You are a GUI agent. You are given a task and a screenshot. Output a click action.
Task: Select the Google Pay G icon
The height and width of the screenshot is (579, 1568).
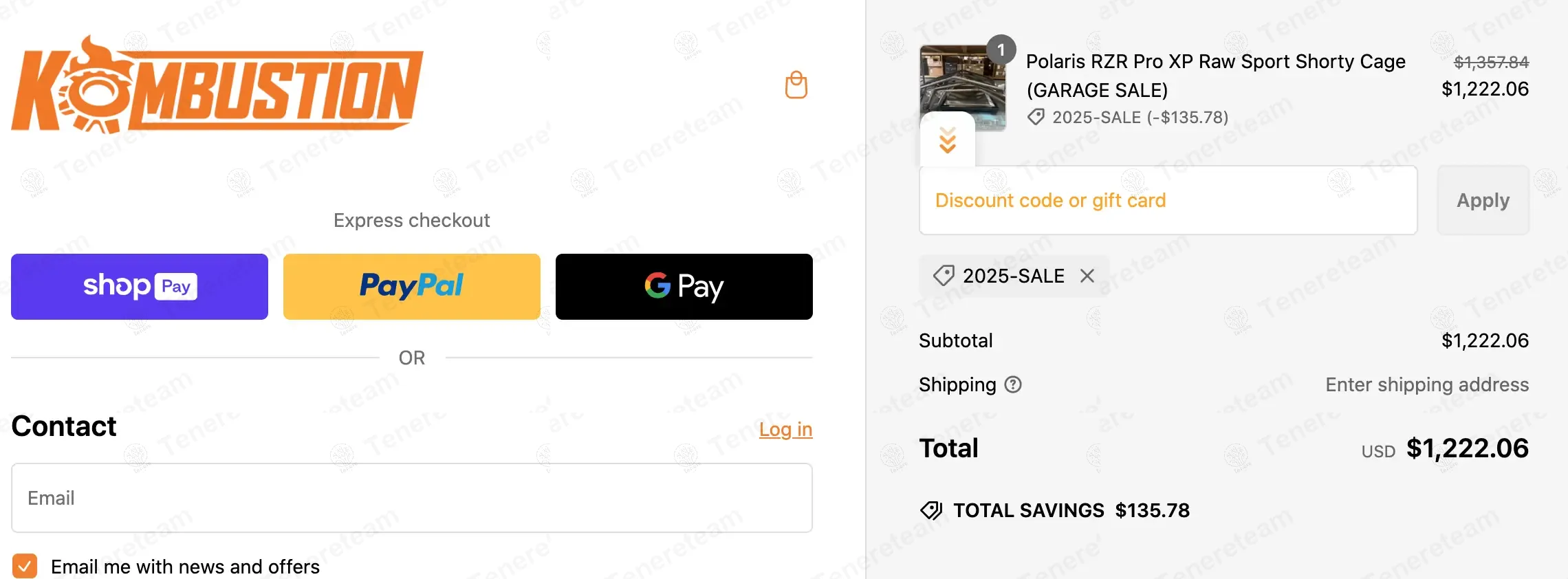click(658, 287)
